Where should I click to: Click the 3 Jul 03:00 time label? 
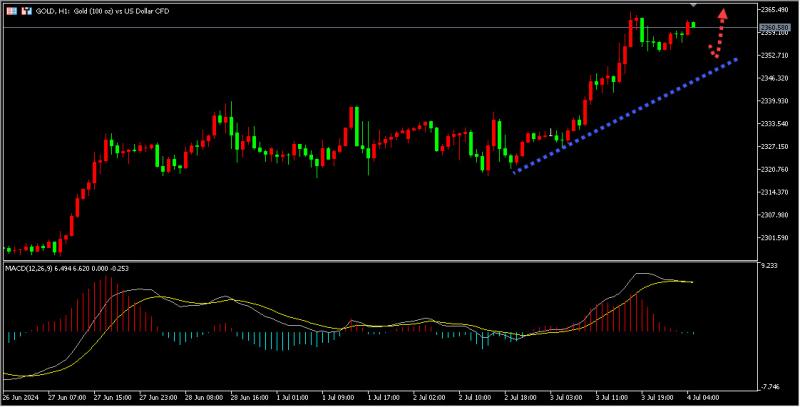point(567,397)
